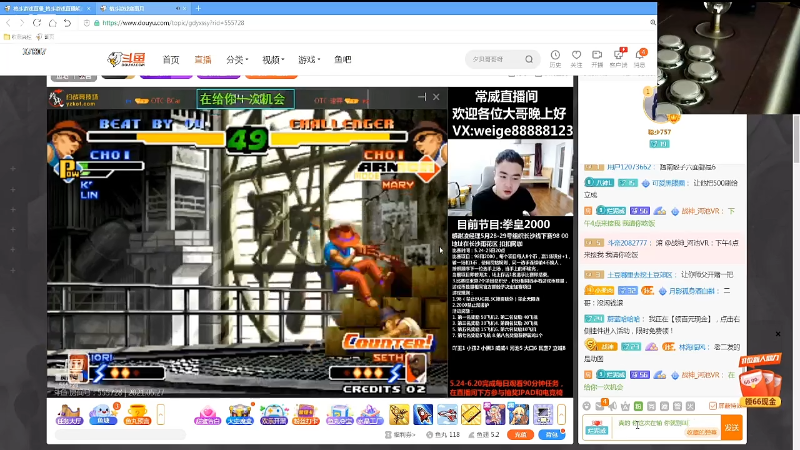
Task: Click the chat megaphone horn icon
Action: click(612, 406)
